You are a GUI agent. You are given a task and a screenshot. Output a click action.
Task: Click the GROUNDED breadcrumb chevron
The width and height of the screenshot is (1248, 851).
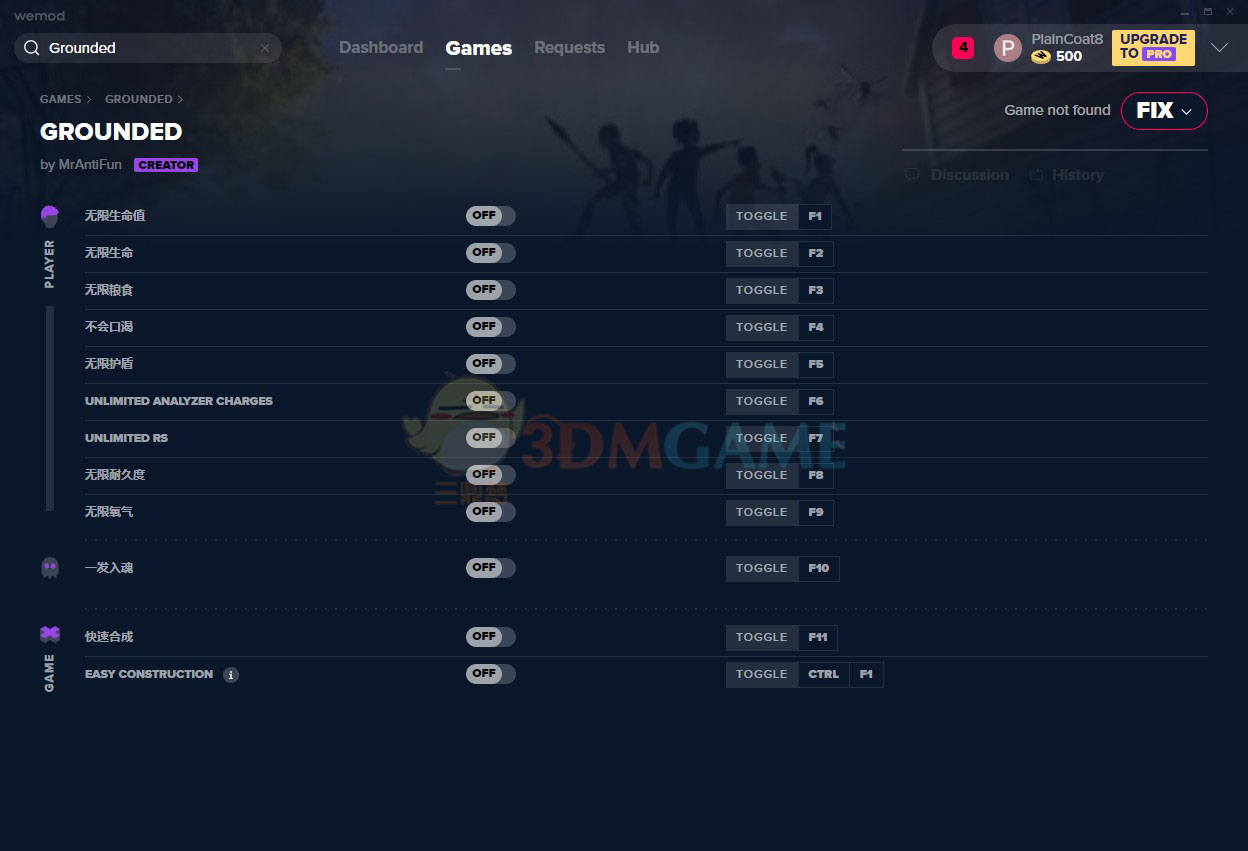tap(181, 100)
